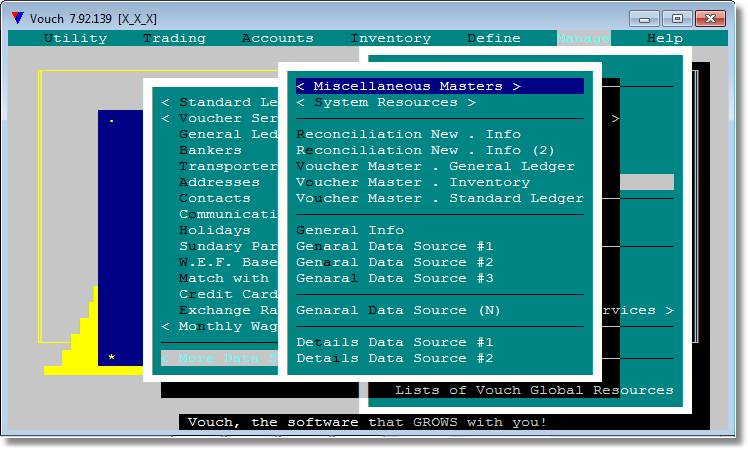Open the Help menu
Screen dimensions: 748x450
[x=665, y=38]
